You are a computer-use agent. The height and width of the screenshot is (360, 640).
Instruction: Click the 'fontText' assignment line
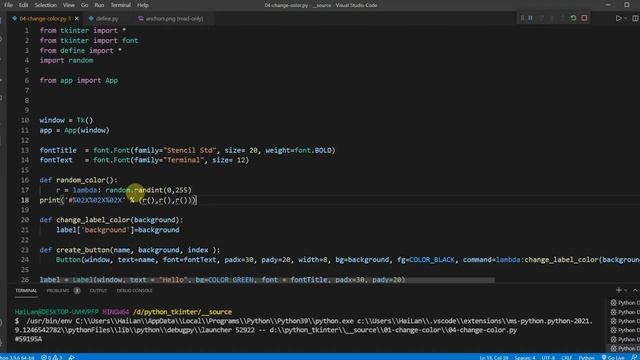point(144,160)
